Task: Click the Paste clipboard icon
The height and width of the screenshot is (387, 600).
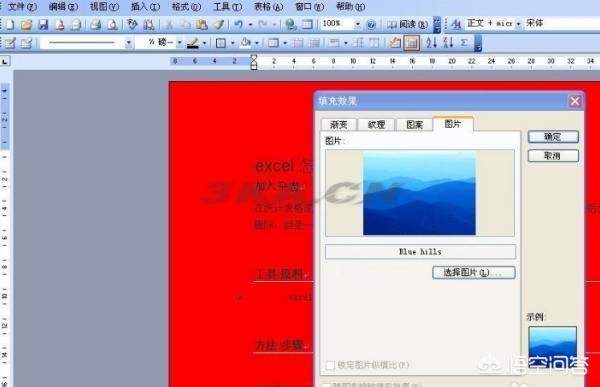Action: 202,25
